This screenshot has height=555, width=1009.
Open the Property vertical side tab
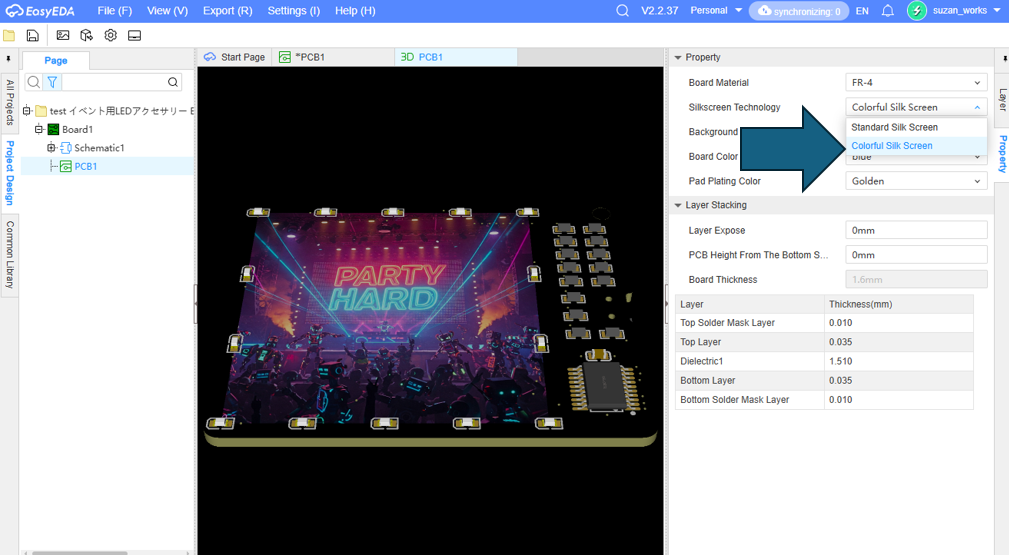click(1002, 154)
